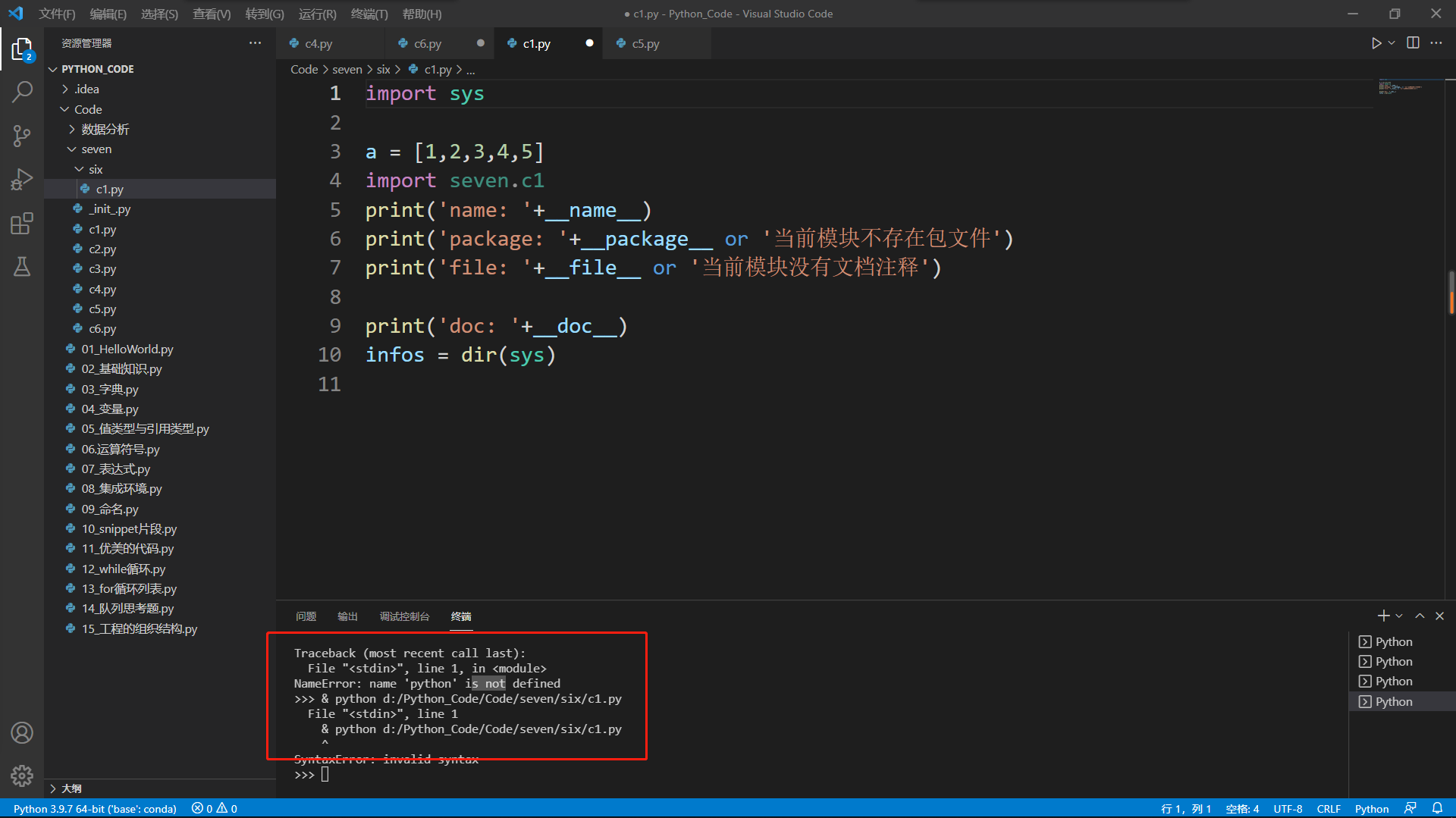1456x818 pixels.
Task: Click the editor vertical scrollbar
Action: (1450, 292)
